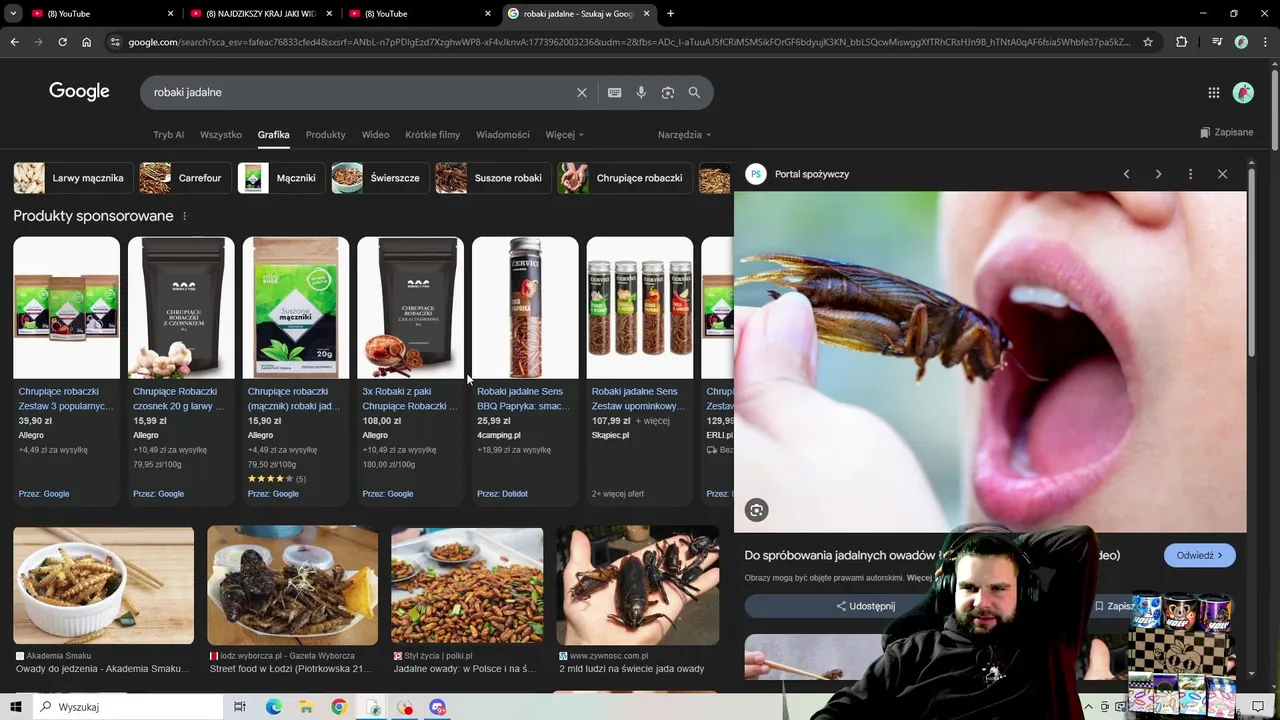Switch to Tryb AI tab
Image resolution: width=1280 pixels, height=720 pixels.
point(168,135)
